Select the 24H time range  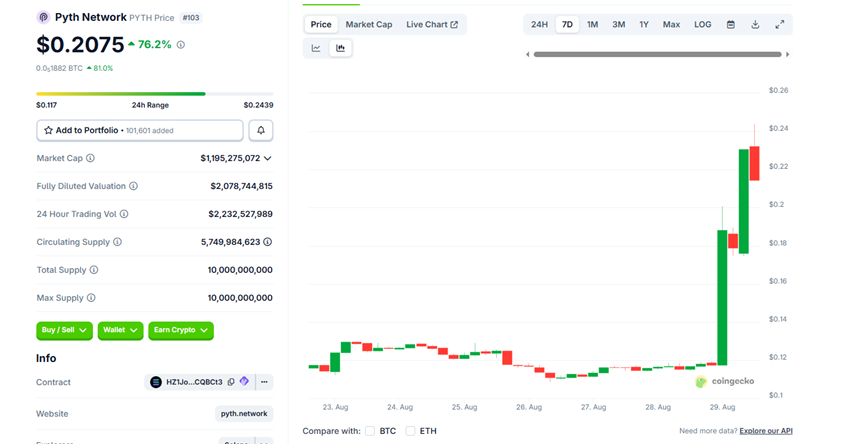click(539, 24)
